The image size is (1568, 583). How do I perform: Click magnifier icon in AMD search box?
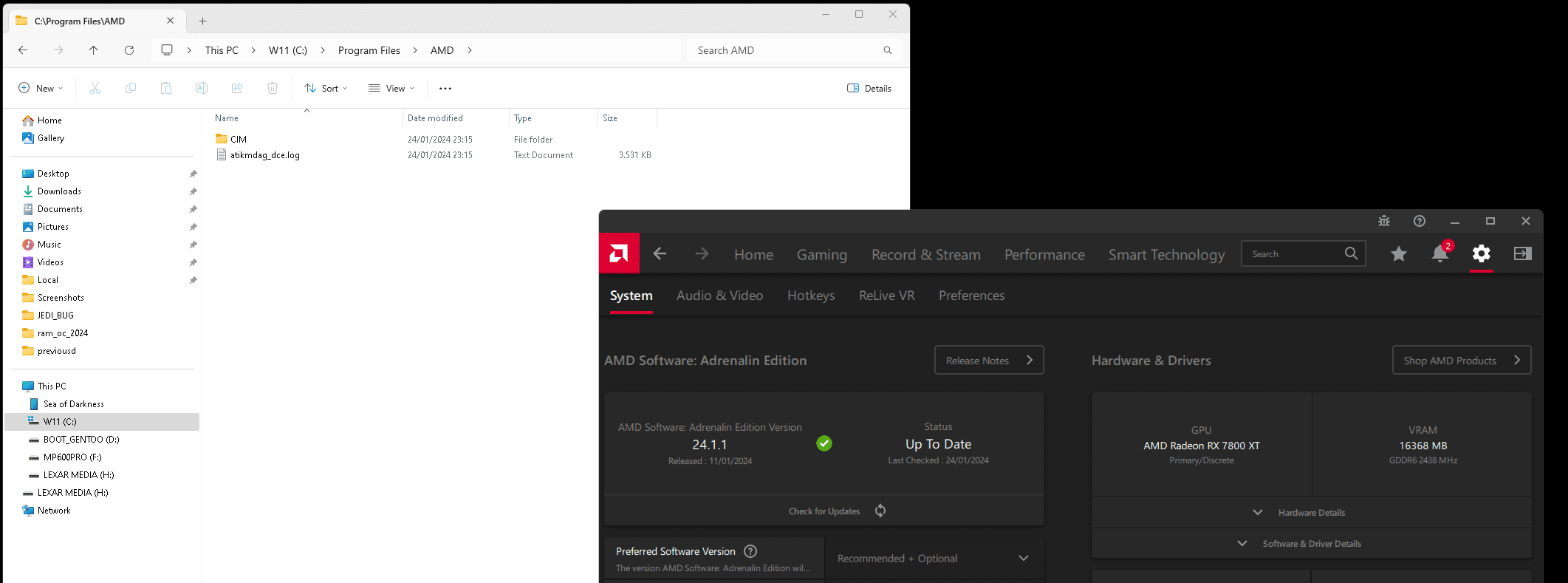(1351, 253)
